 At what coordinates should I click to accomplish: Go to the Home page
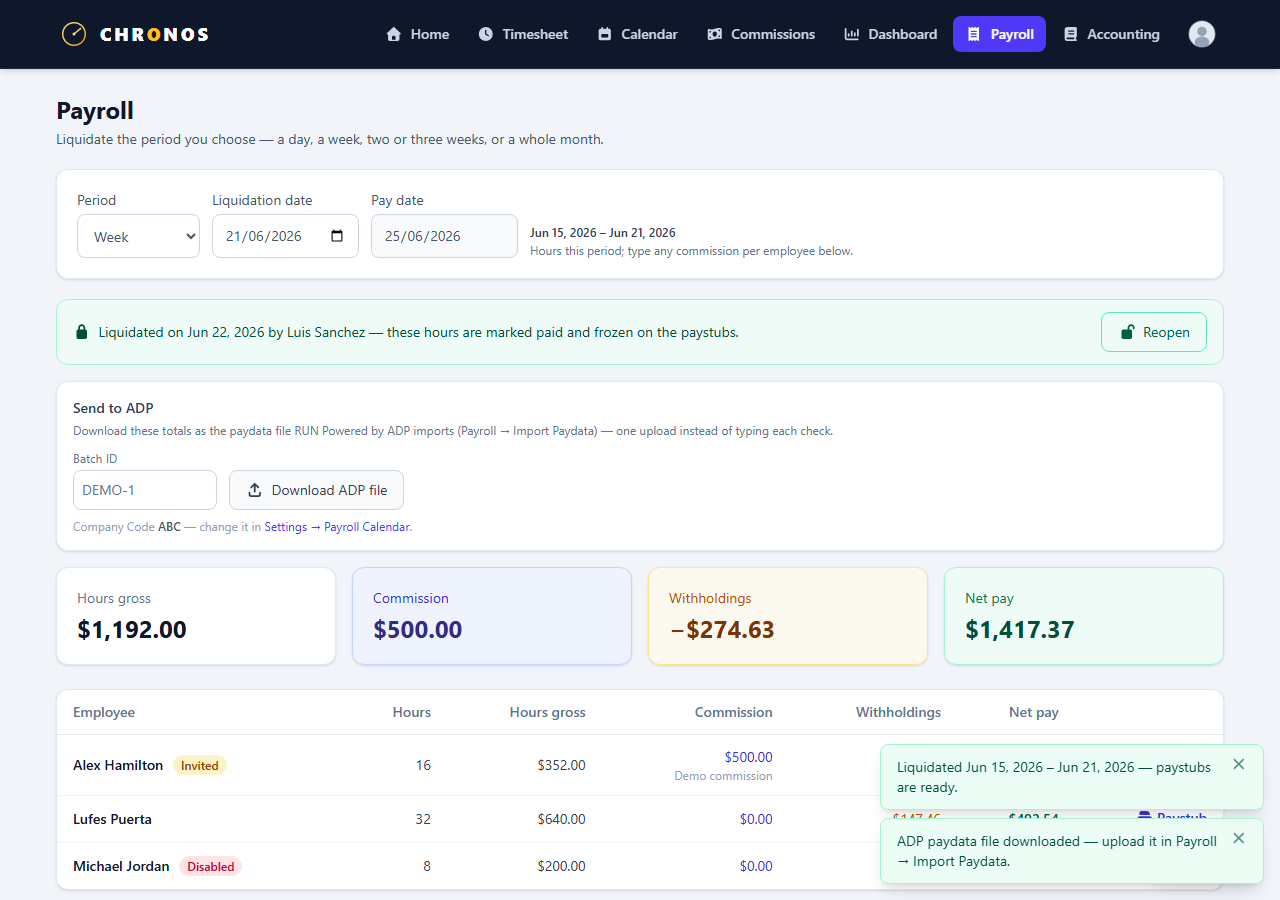point(417,34)
